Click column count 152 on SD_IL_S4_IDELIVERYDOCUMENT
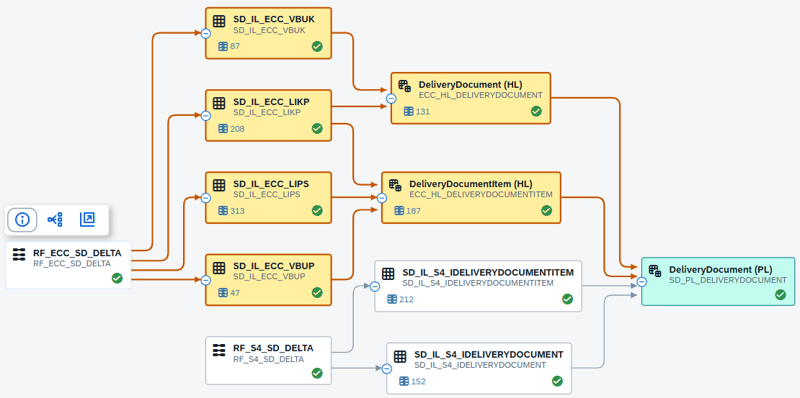This screenshot has height=398, width=800. coord(418,382)
